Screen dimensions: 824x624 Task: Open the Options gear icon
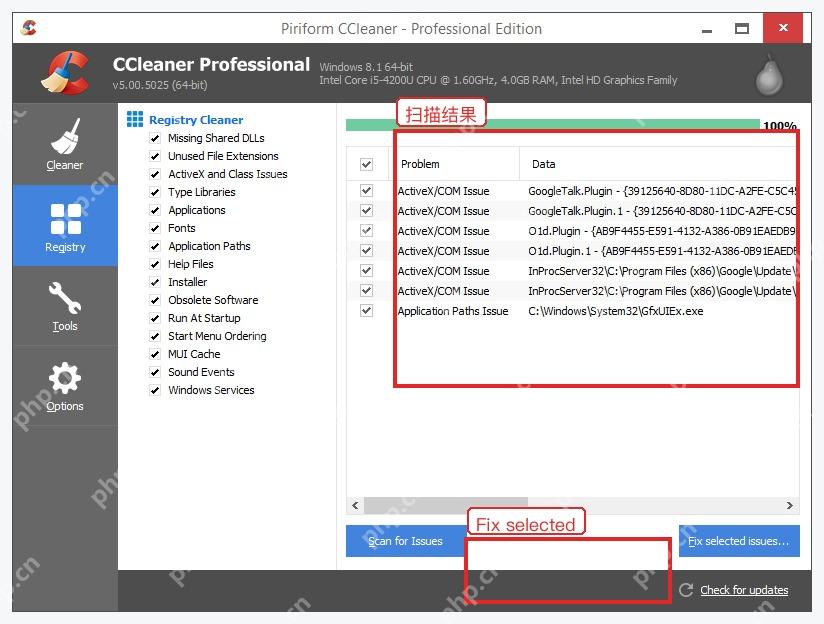click(x=65, y=378)
